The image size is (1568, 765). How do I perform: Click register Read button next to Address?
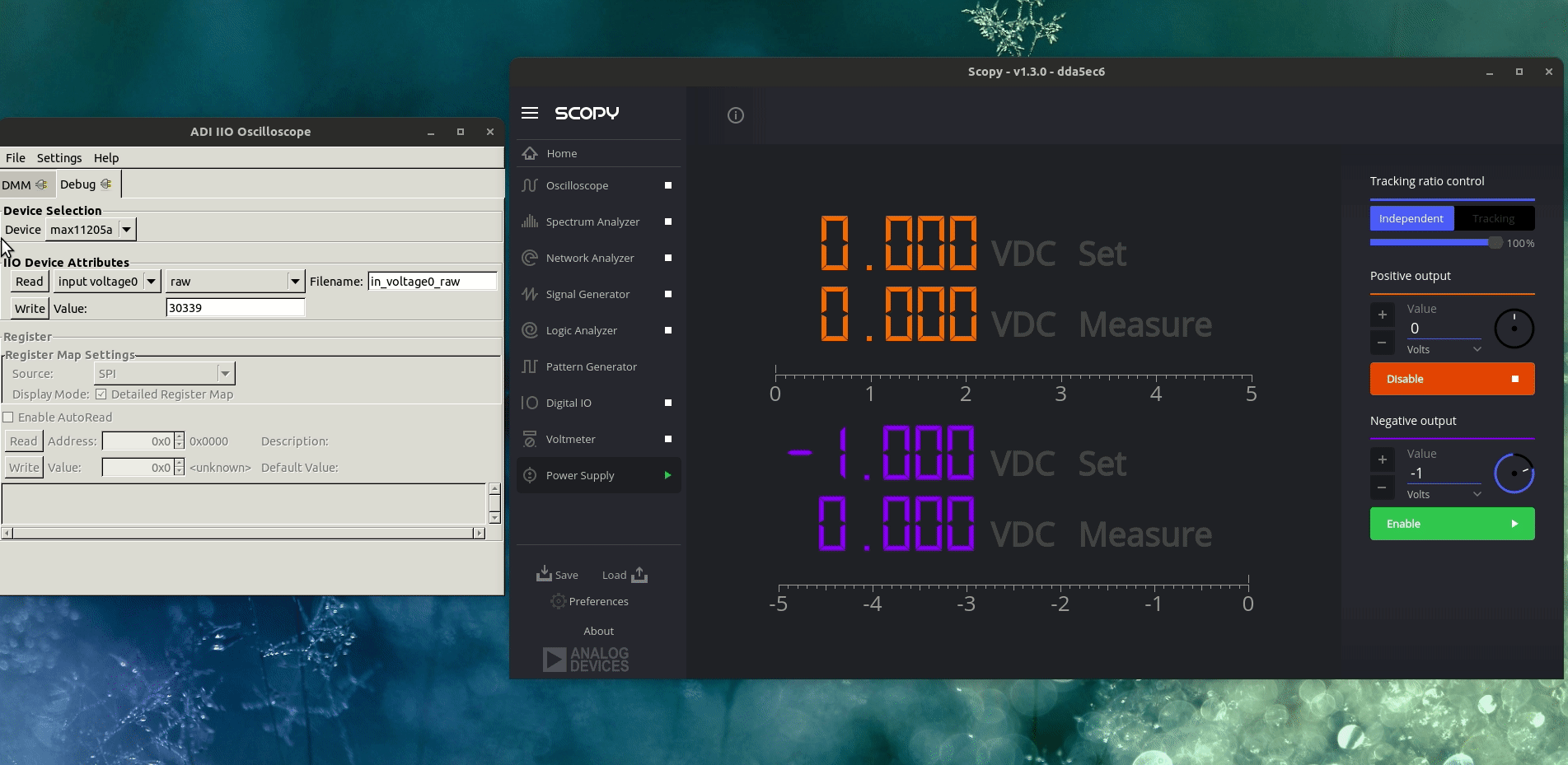click(24, 441)
